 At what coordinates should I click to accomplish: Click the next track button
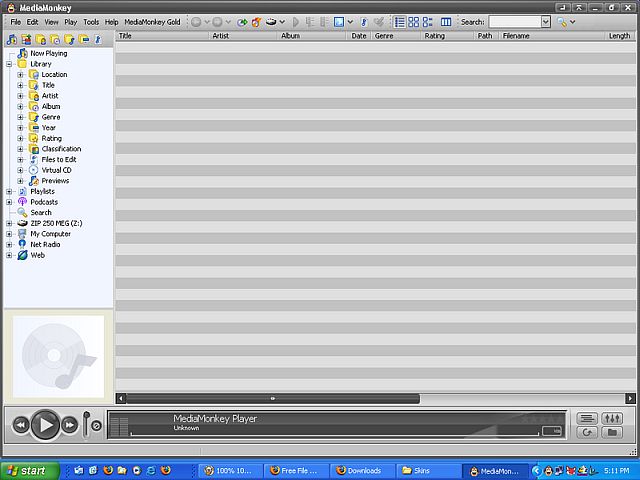[70, 425]
